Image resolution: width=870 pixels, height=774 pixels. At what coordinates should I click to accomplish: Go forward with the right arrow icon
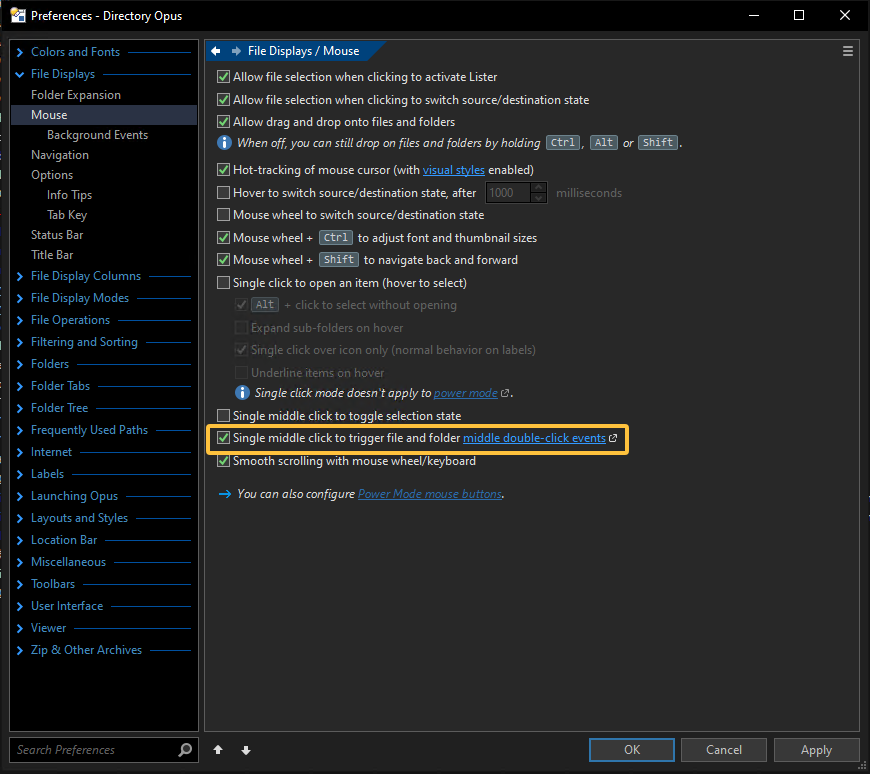[236, 51]
